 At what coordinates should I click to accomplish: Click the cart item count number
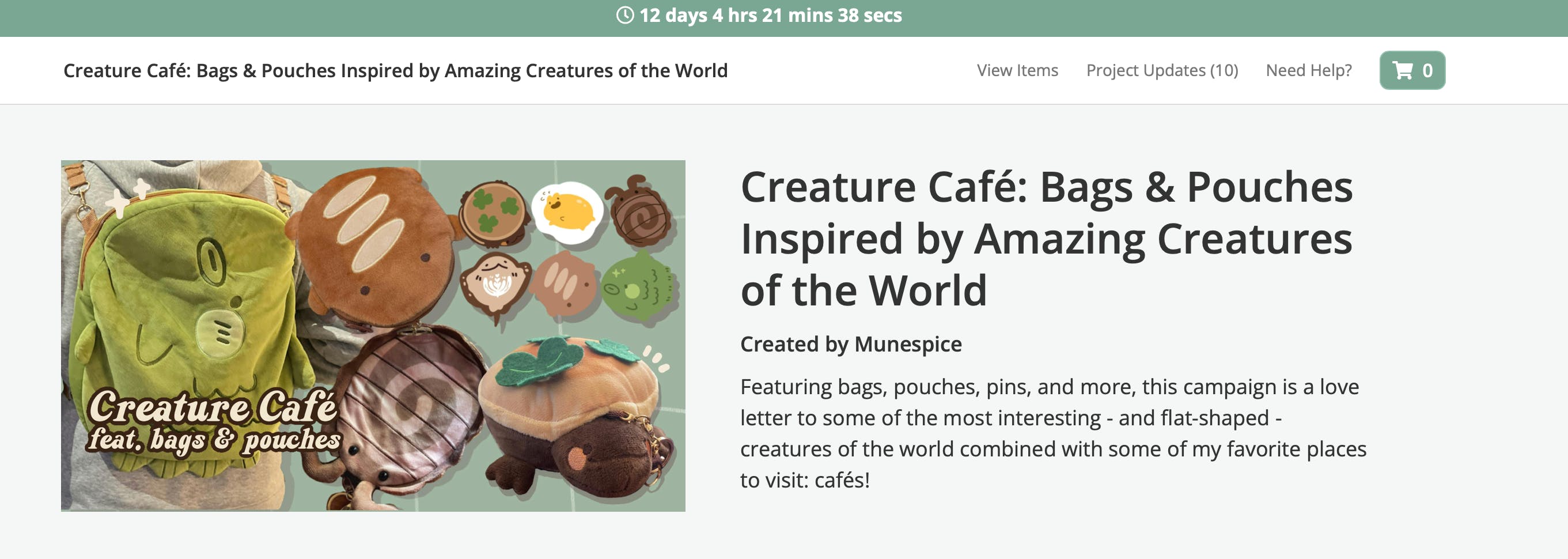pyautogui.click(x=1427, y=71)
